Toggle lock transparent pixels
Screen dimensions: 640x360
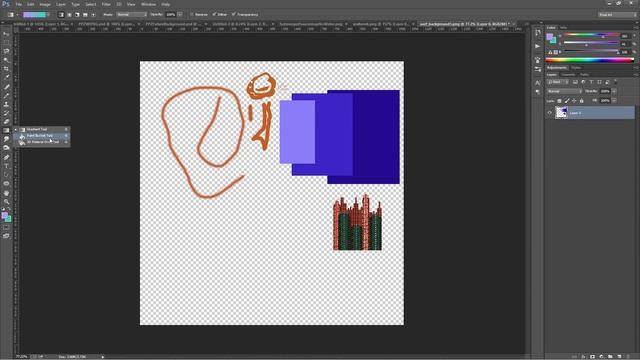[560, 100]
